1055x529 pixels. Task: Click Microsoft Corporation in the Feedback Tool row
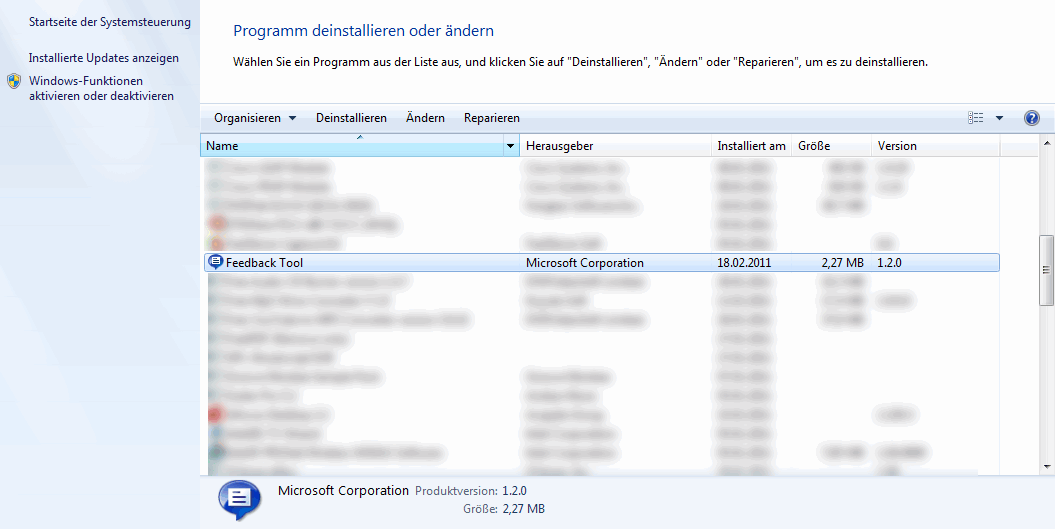pos(585,262)
